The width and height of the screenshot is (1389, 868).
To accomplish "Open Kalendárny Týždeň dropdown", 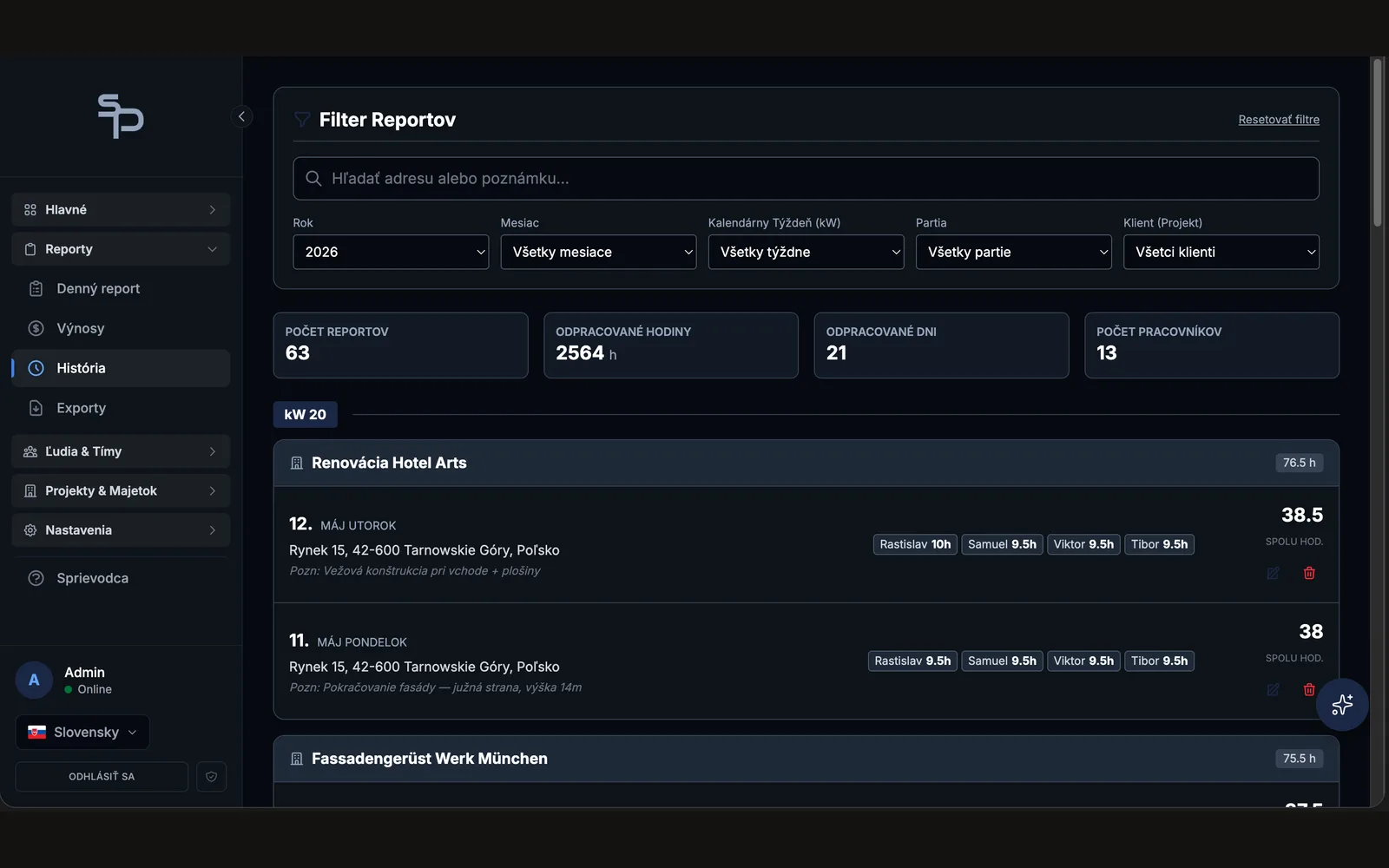I will (x=806, y=252).
